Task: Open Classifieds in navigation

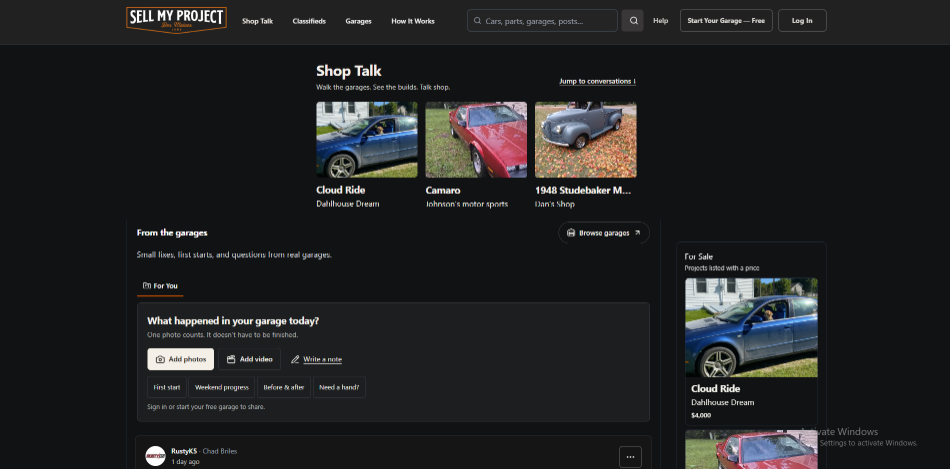Action: 309,21
